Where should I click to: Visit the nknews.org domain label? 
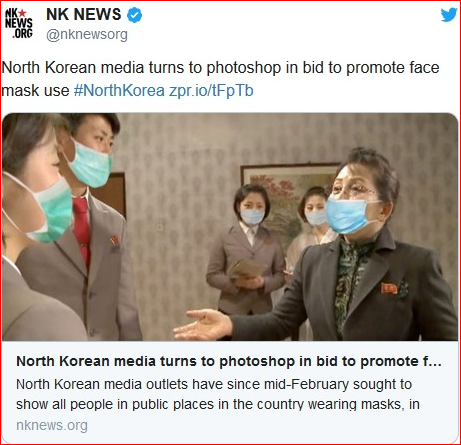pyautogui.click(x=52, y=425)
